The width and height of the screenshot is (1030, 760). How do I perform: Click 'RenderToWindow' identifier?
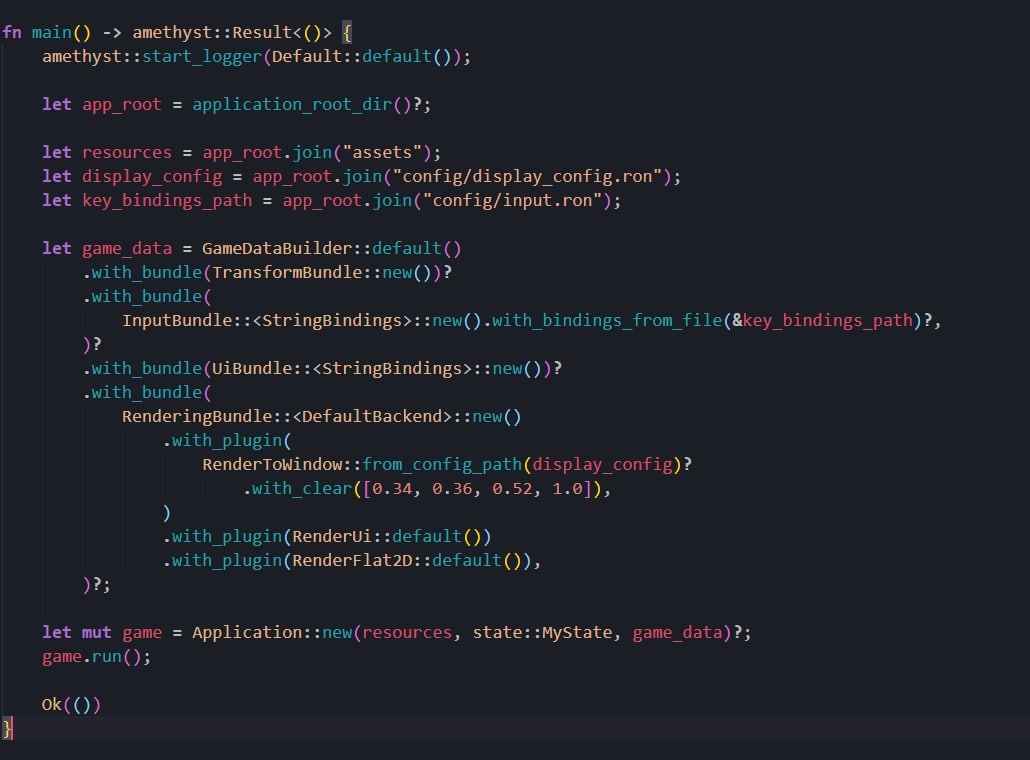[272, 464]
